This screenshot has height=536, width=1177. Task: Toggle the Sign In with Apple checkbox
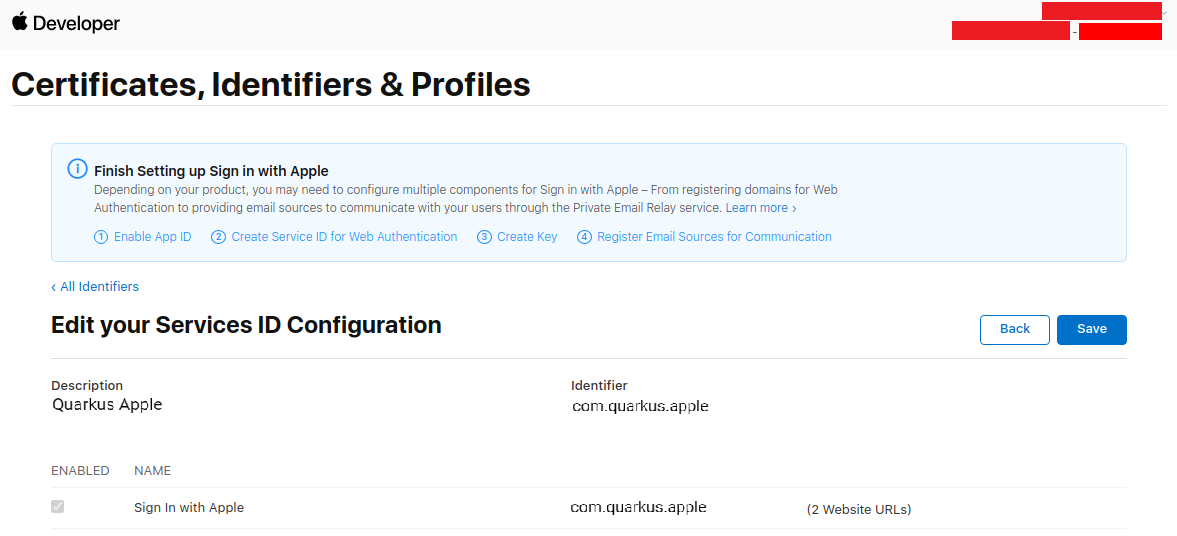(57, 507)
